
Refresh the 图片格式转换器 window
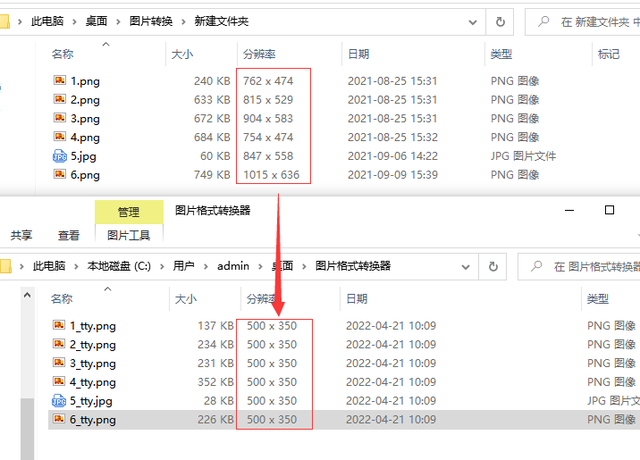[x=493, y=267]
